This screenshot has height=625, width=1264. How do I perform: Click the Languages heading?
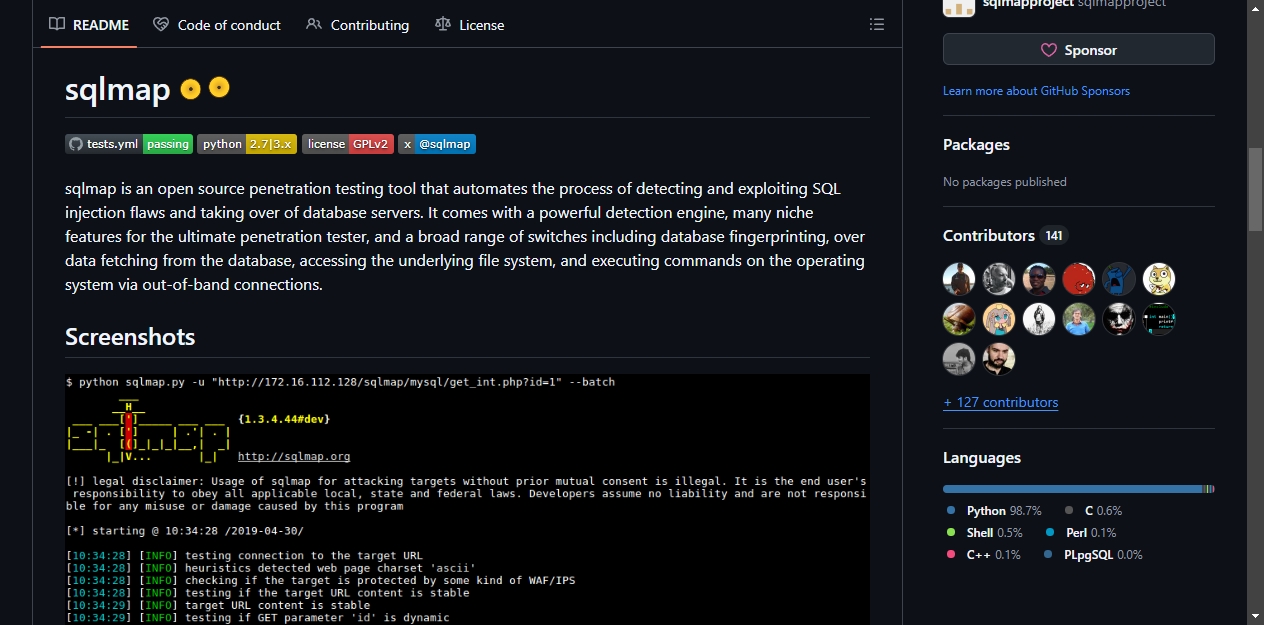point(982,458)
